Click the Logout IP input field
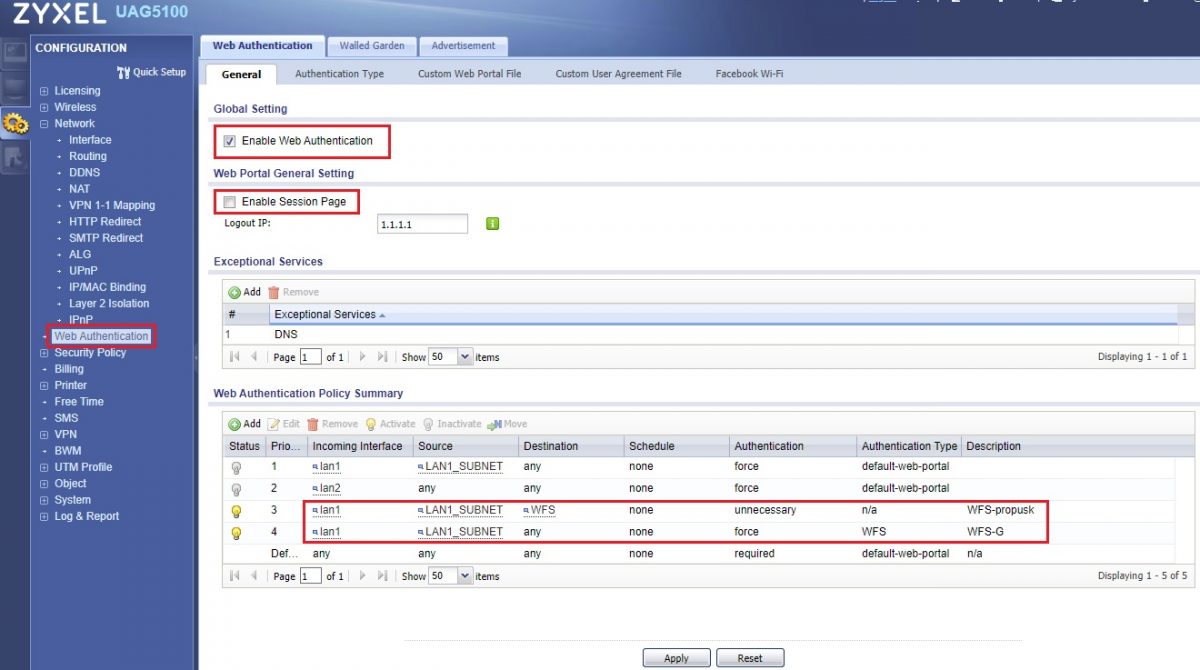1200x670 pixels. [421, 225]
